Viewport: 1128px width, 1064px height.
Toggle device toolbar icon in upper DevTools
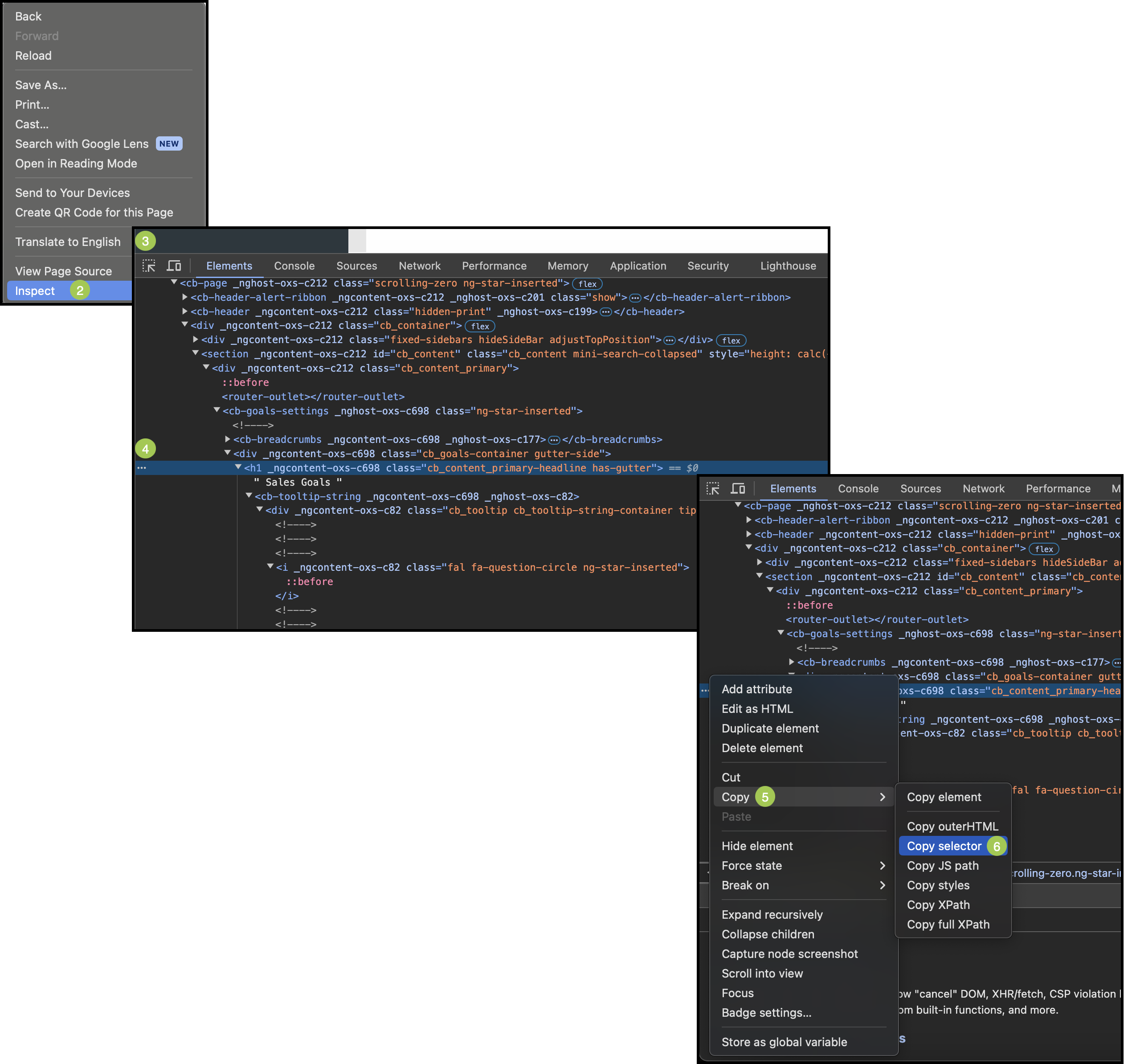[174, 266]
